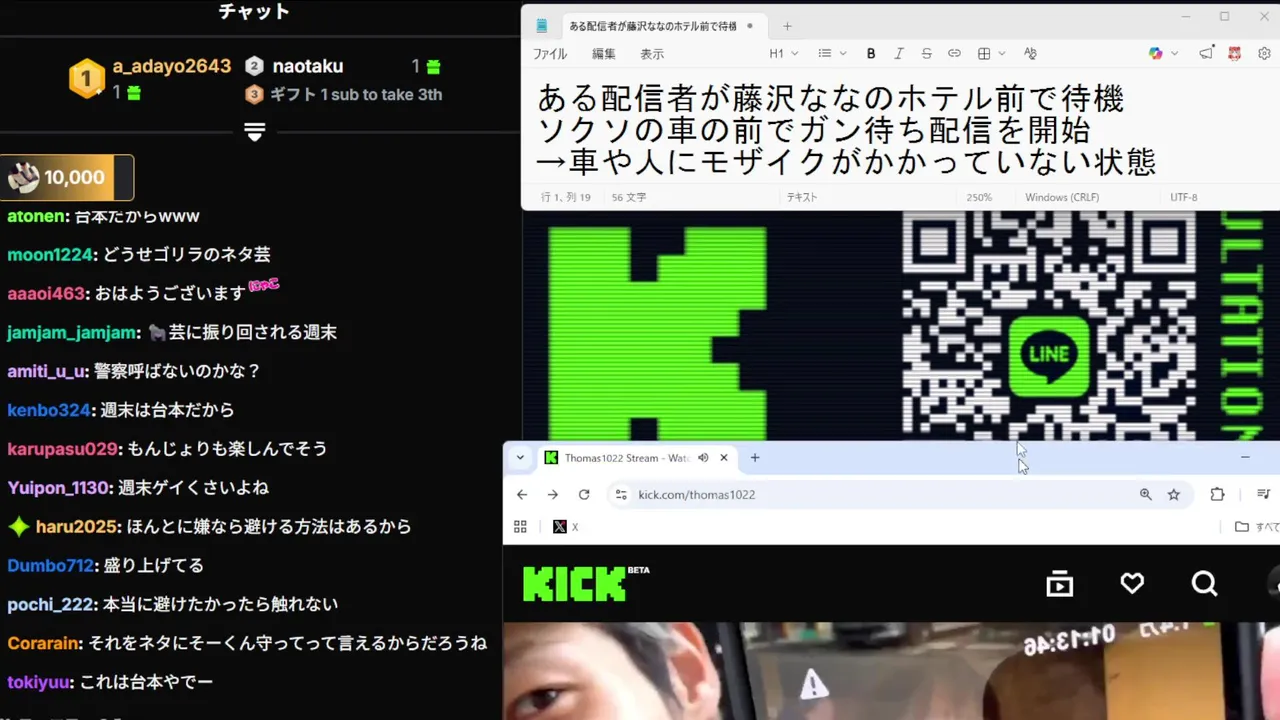Image resolution: width=1280 pixels, height=720 pixels.
Task: Click the zoom magnifier in address bar
Action: point(1145,494)
